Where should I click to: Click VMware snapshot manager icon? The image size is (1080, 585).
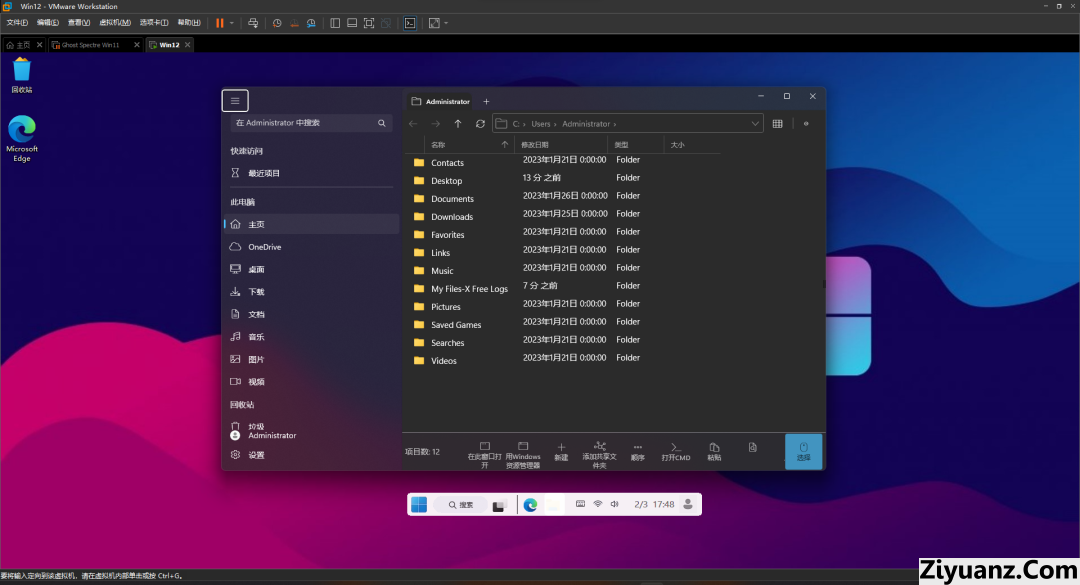click(x=311, y=22)
